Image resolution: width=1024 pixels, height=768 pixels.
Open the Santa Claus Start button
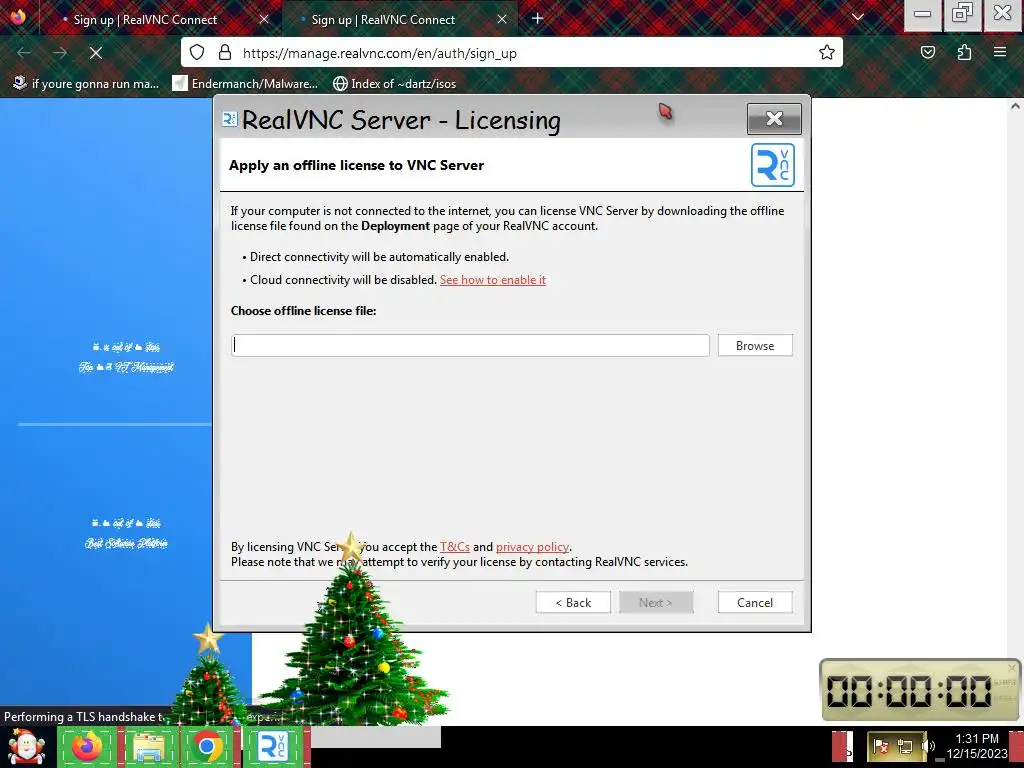click(x=26, y=747)
